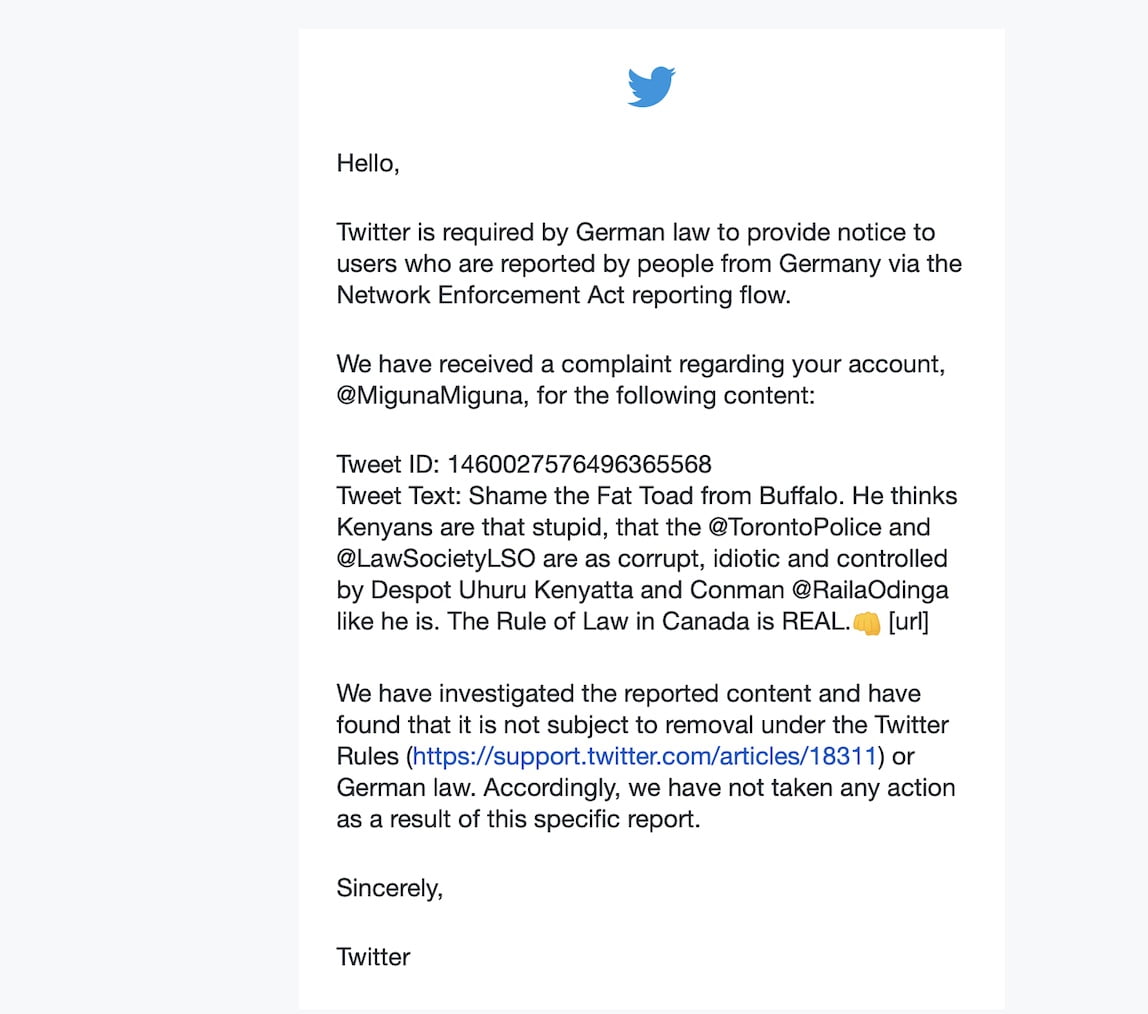Open the support.twitter.com/articles/18311 link
1148x1014 pixels.
tap(645, 756)
